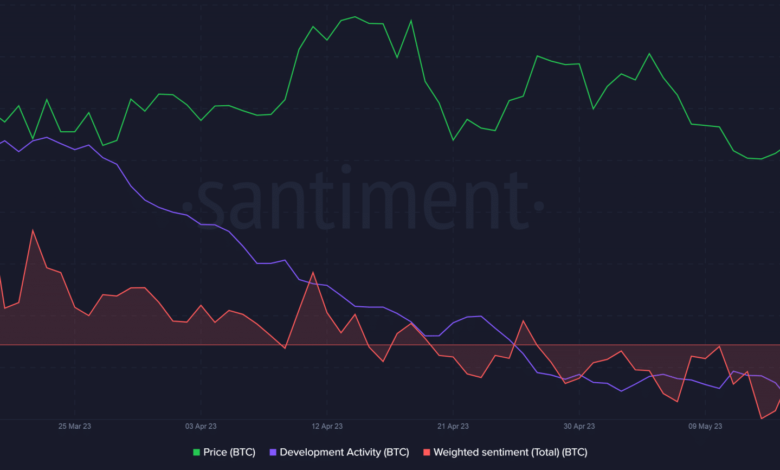Click the red Weighted sentiment legend swatch
This screenshot has width=780, height=470.
(428, 453)
